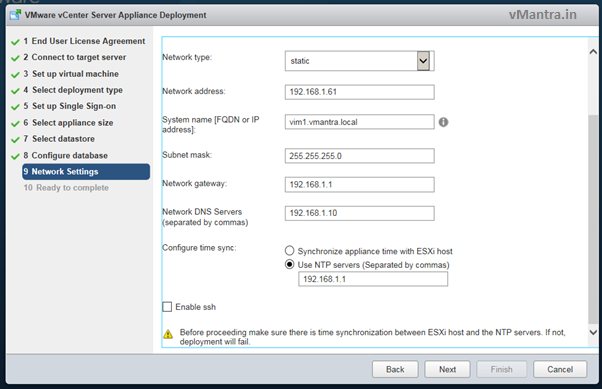Open the Network type dropdown arrow
The image size is (602, 389).
point(423,61)
